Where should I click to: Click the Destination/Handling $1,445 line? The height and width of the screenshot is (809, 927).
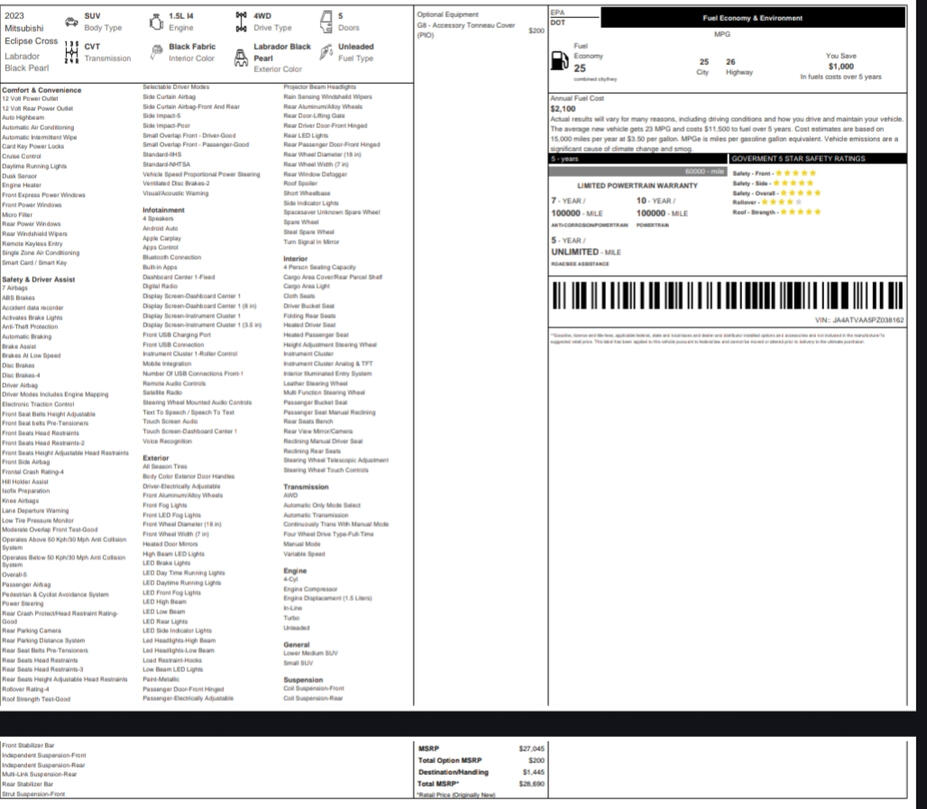tap(481, 772)
